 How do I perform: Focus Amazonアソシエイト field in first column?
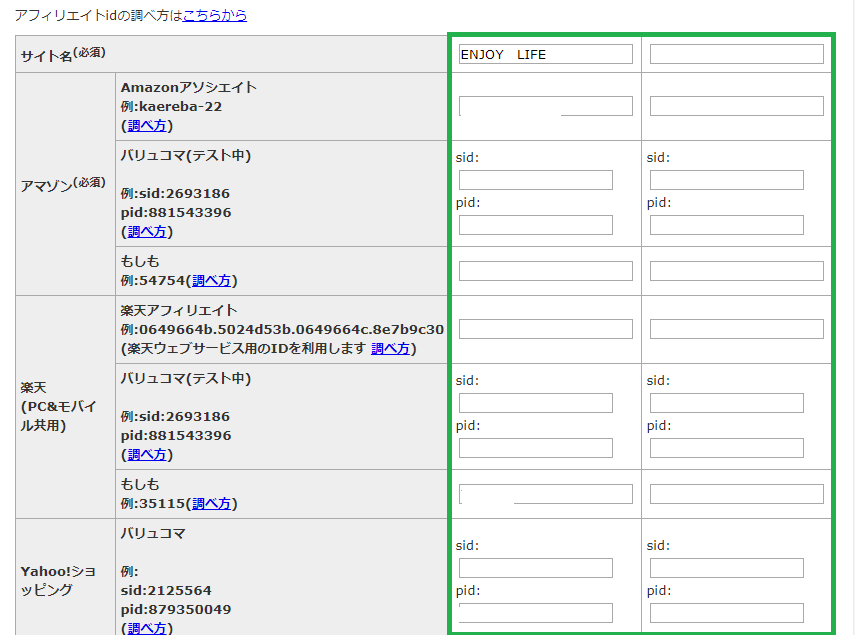click(x=546, y=106)
